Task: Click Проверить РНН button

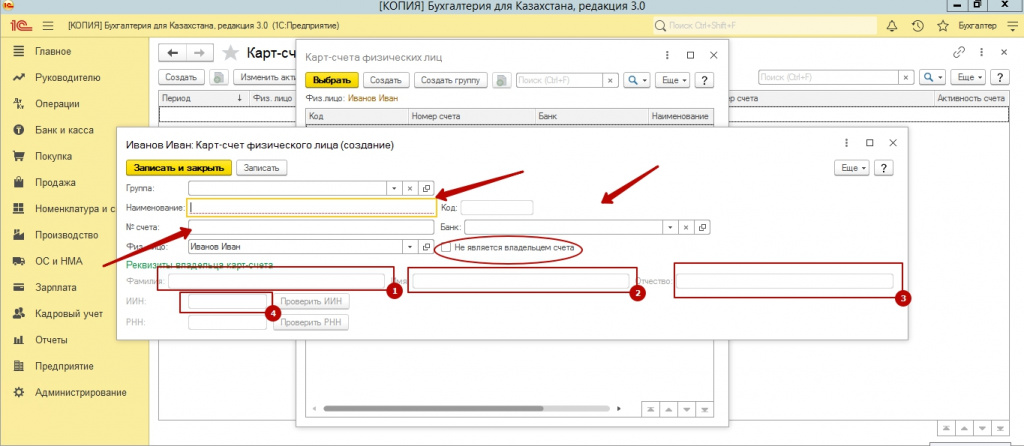Action: (312, 323)
